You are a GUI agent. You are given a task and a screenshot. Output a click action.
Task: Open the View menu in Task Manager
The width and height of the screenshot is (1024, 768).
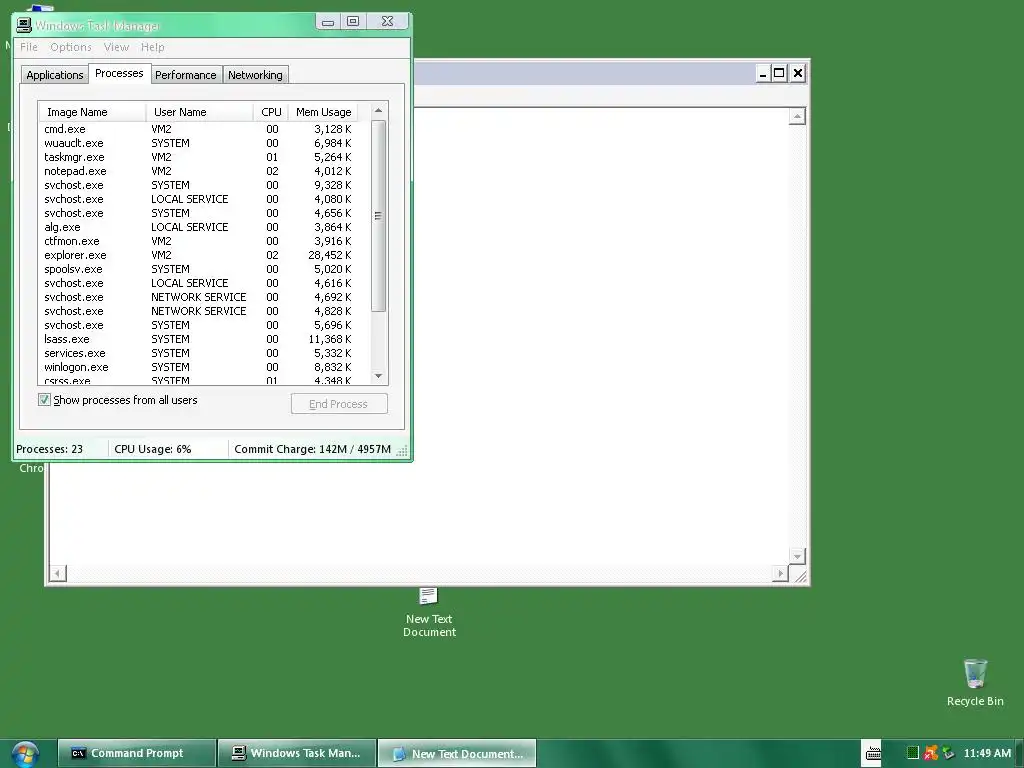[x=116, y=47]
